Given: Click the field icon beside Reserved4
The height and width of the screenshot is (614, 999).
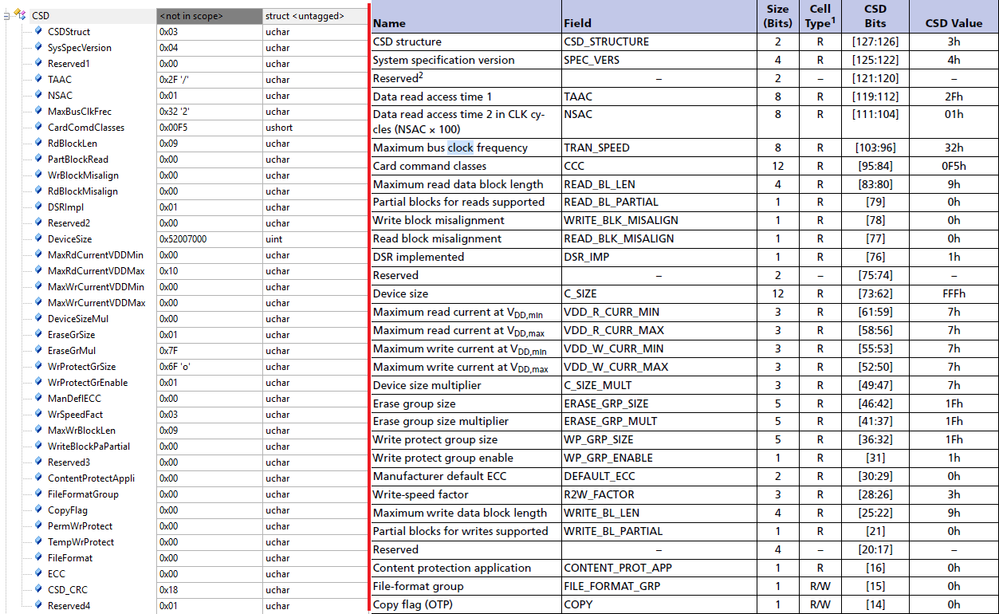Looking at the screenshot, I should coord(38,605).
